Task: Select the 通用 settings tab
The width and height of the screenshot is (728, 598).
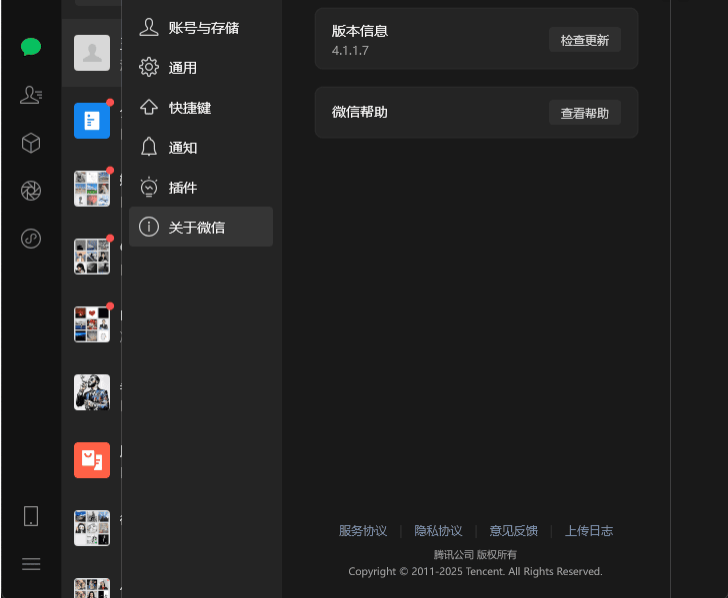Action: 201,68
